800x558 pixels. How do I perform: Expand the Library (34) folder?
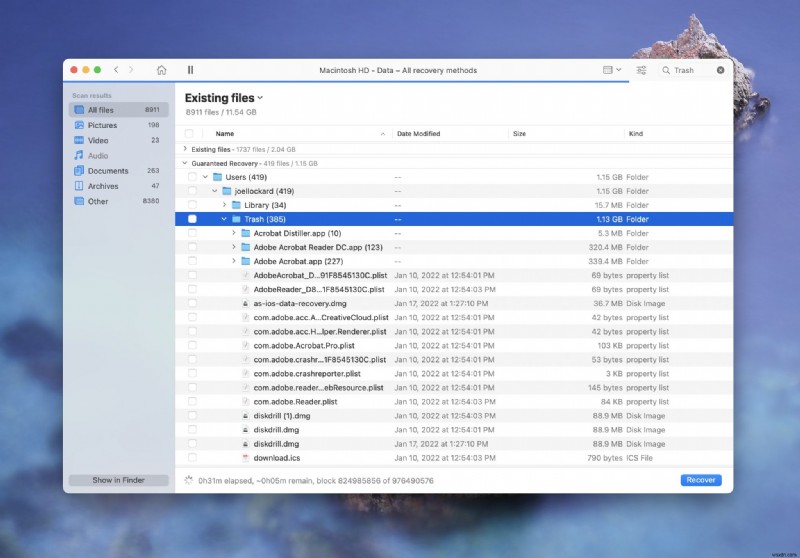coord(224,205)
